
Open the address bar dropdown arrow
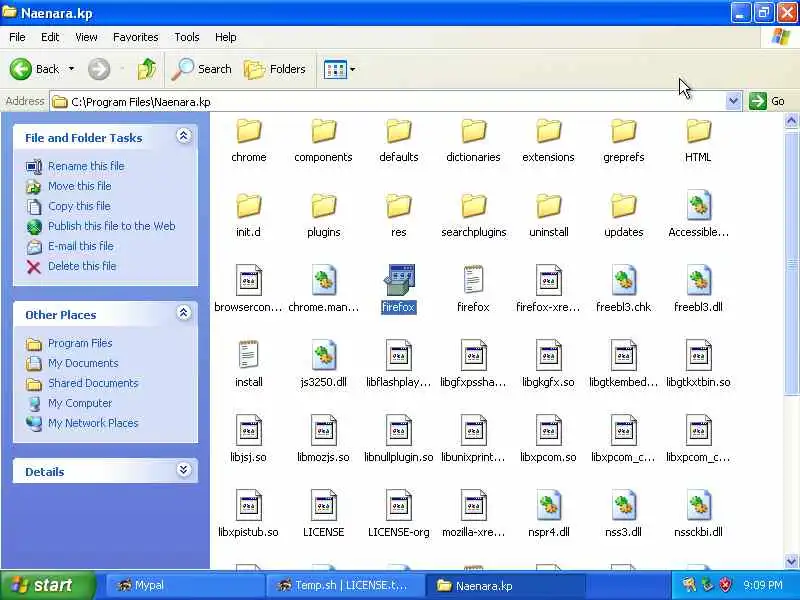click(x=733, y=101)
